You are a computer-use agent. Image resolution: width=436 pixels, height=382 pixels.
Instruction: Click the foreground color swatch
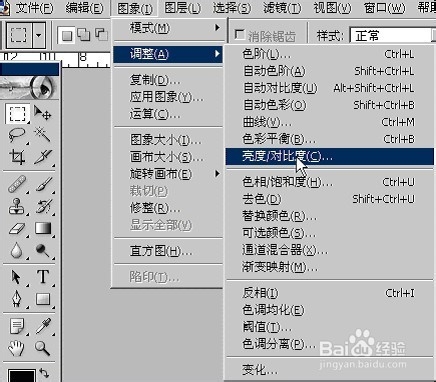pos(21,375)
